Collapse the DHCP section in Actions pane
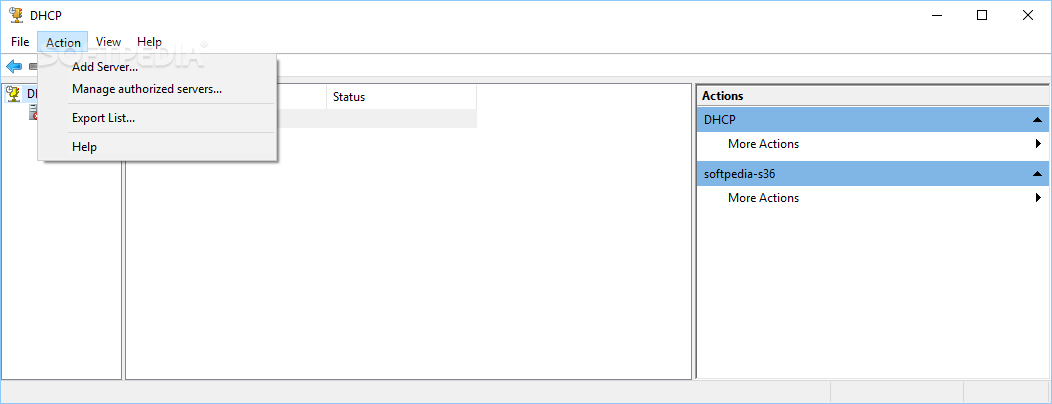The image size is (1052, 404). point(1037,120)
